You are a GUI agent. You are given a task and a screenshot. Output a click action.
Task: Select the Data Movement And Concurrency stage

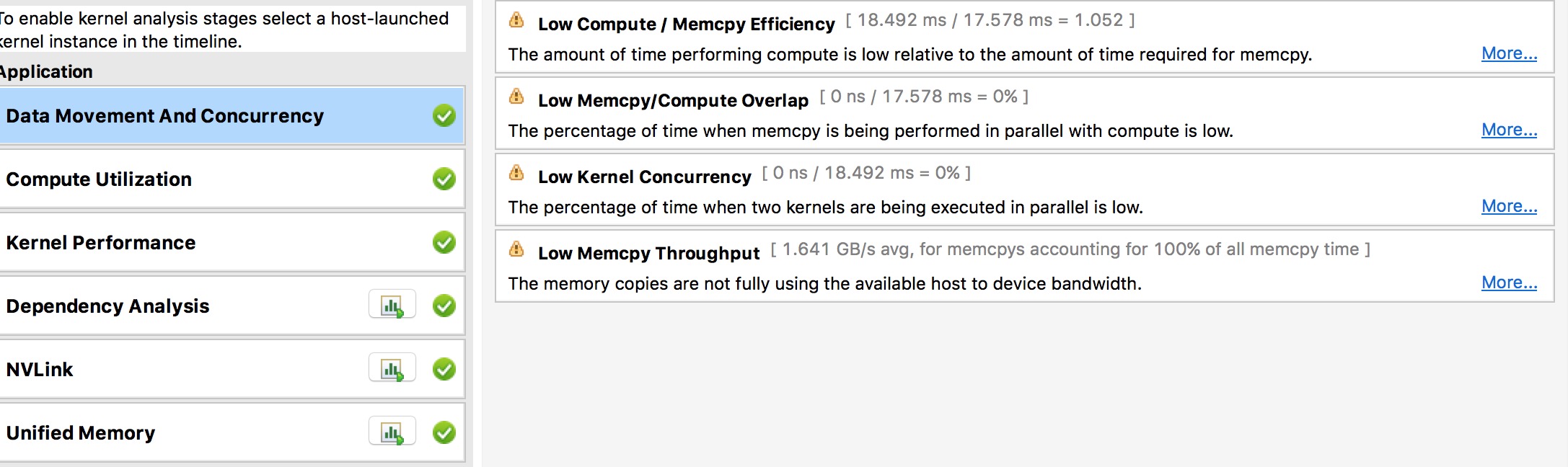click(165, 116)
